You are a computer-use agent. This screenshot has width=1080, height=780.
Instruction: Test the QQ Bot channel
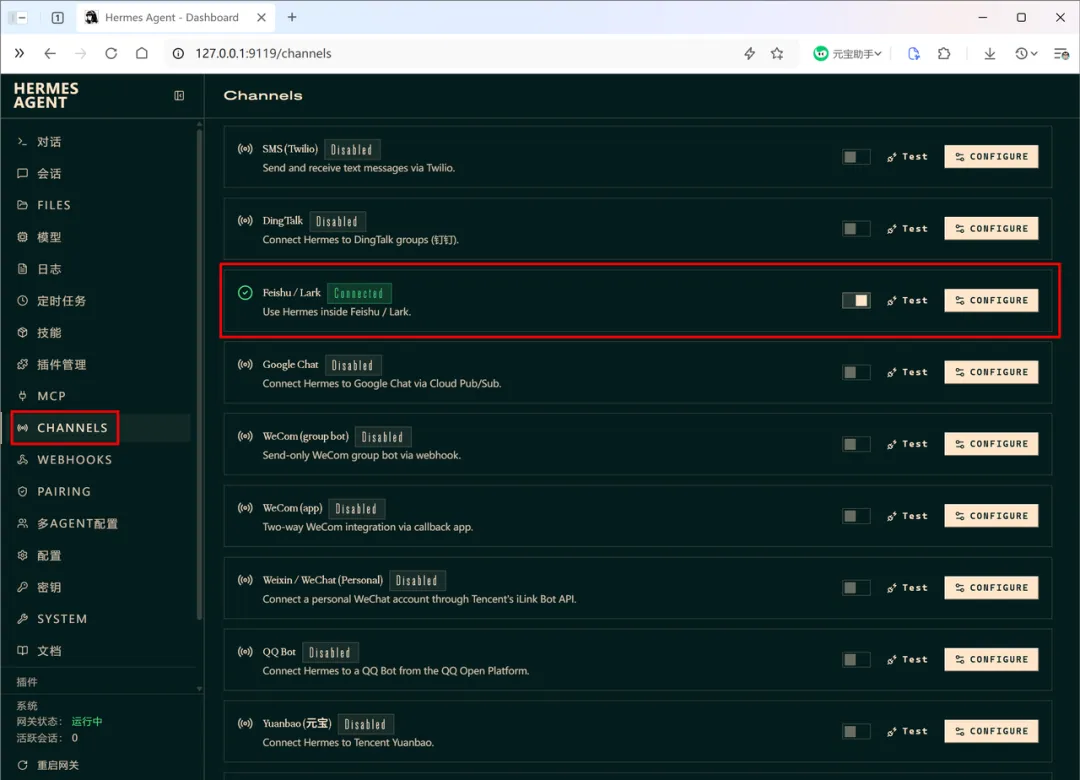tap(907, 660)
